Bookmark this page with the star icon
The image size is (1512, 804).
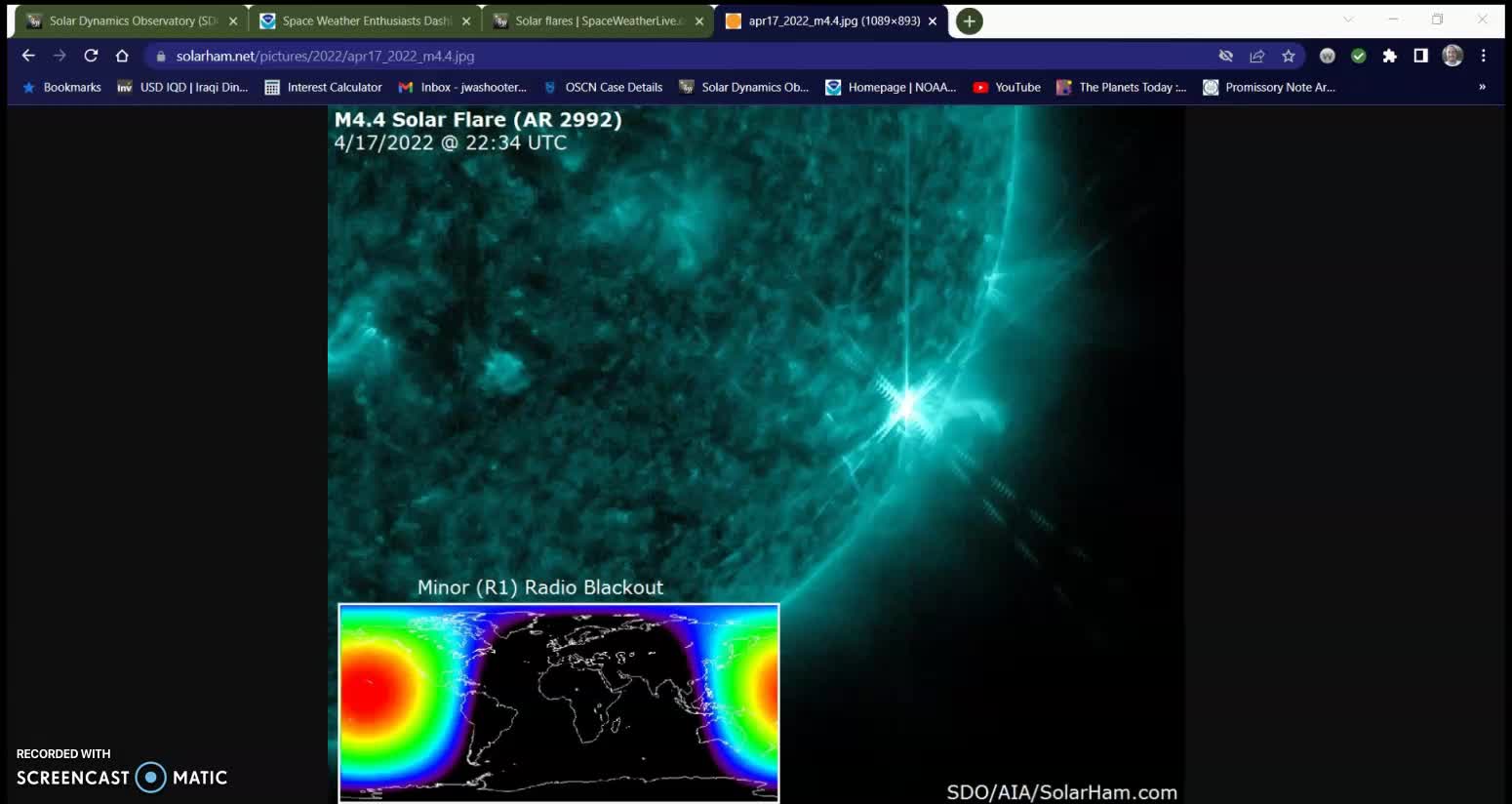[1289, 57]
